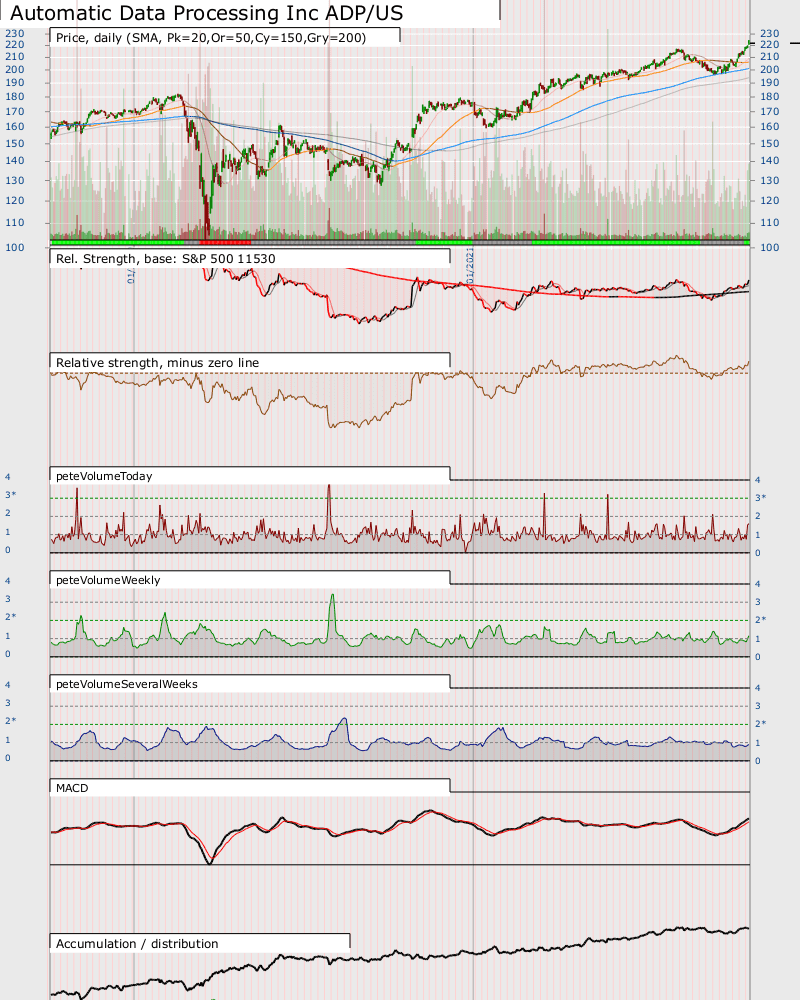Click 160 on the right price axis
The width and height of the screenshot is (800, 1000).
point(769,126)
